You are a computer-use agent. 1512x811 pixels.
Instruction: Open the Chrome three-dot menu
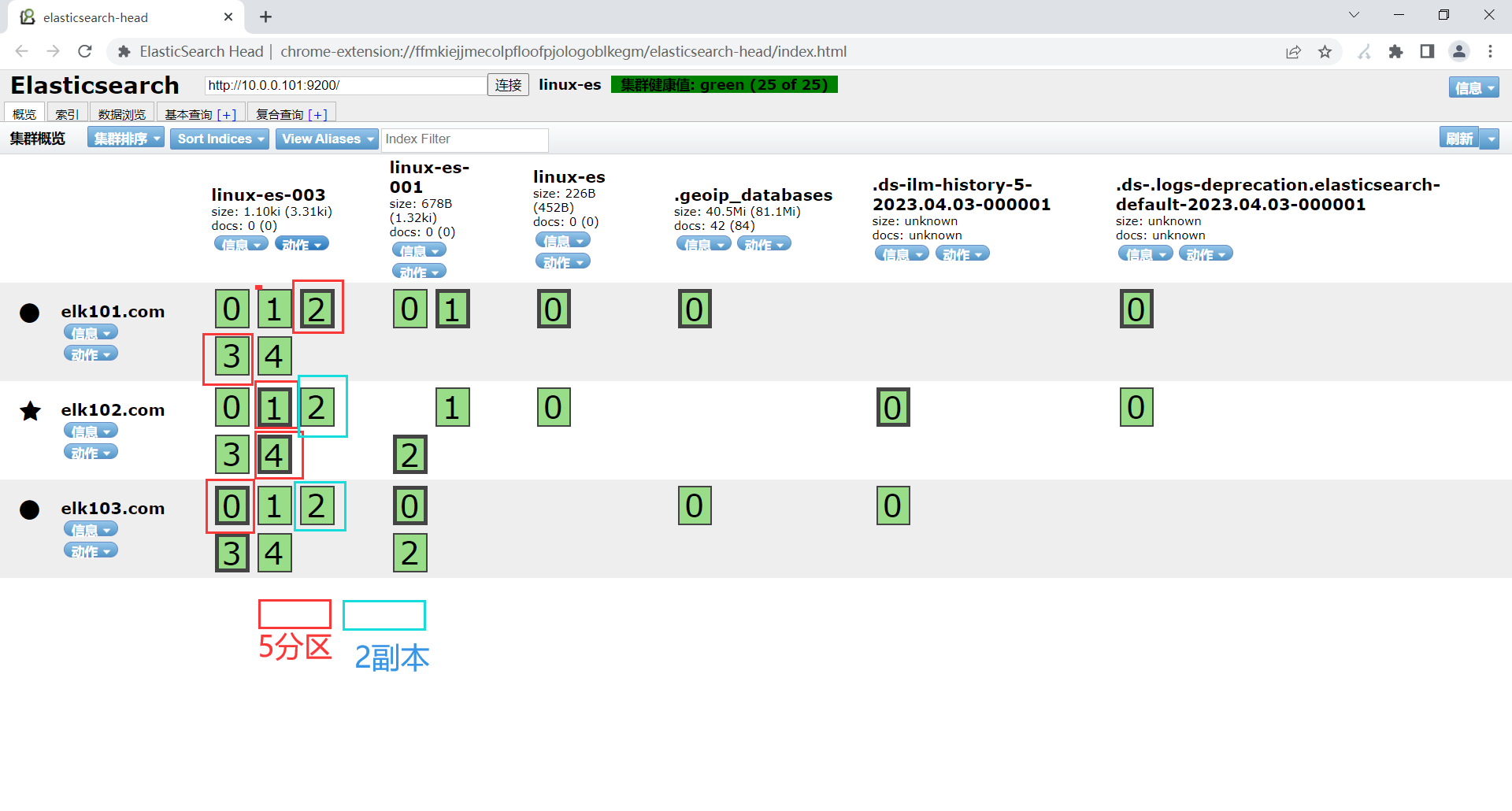1490,52
